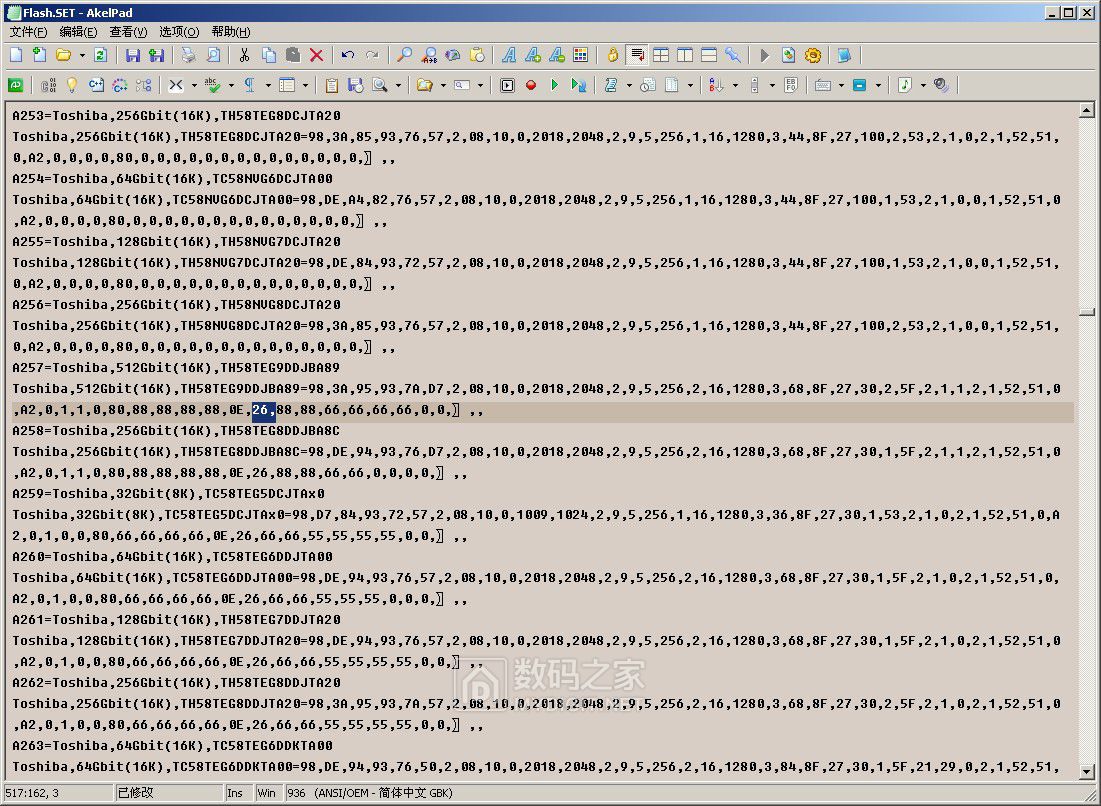Save the file with the floppy icon

133,55
